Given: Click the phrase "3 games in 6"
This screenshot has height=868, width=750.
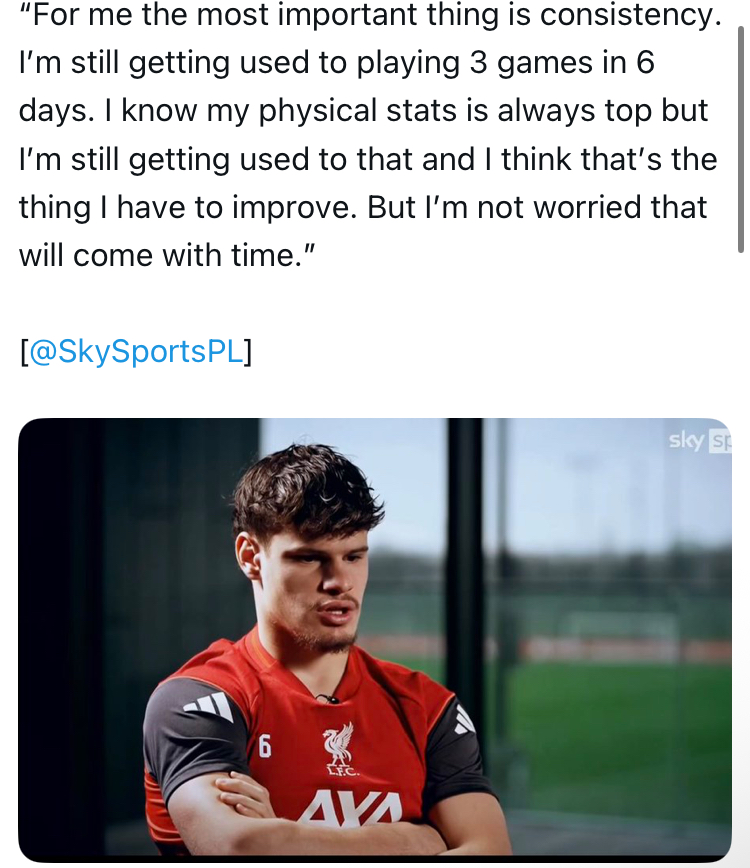Looking at the screenshot, I should [562, 63].
